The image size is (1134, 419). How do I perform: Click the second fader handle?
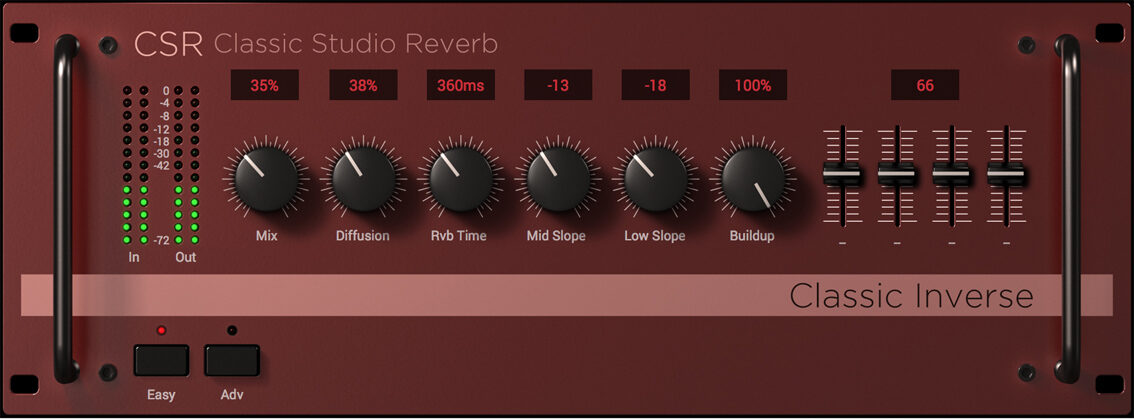click(897, 176)
